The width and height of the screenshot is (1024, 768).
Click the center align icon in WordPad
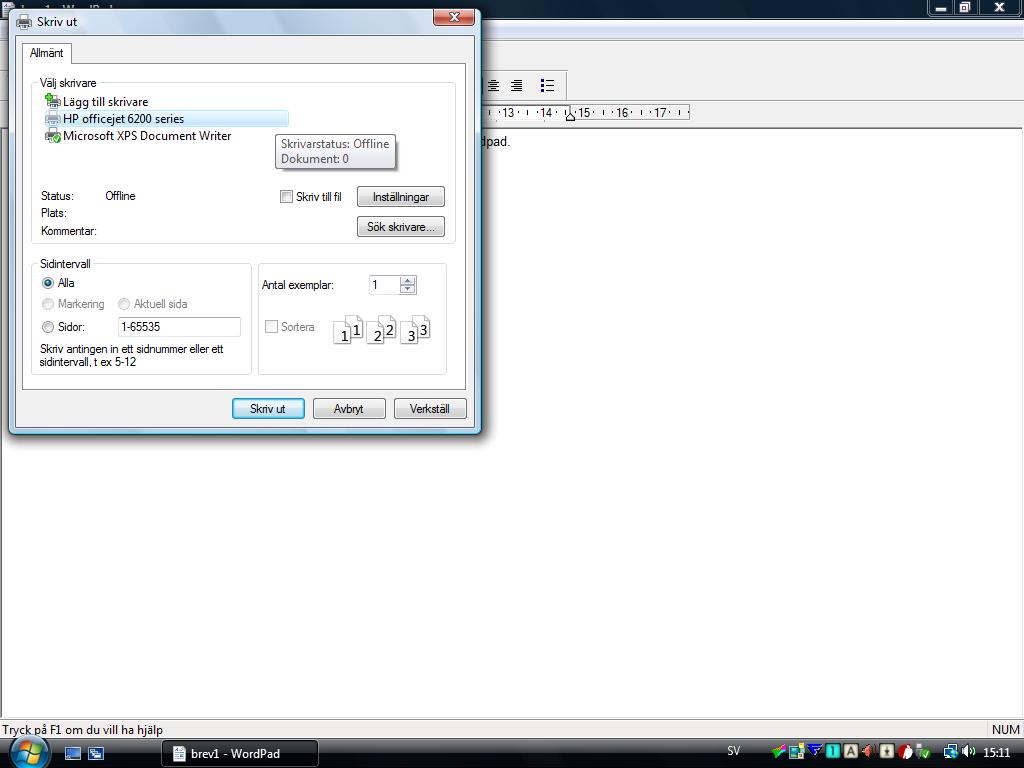[x=494, y=86]
